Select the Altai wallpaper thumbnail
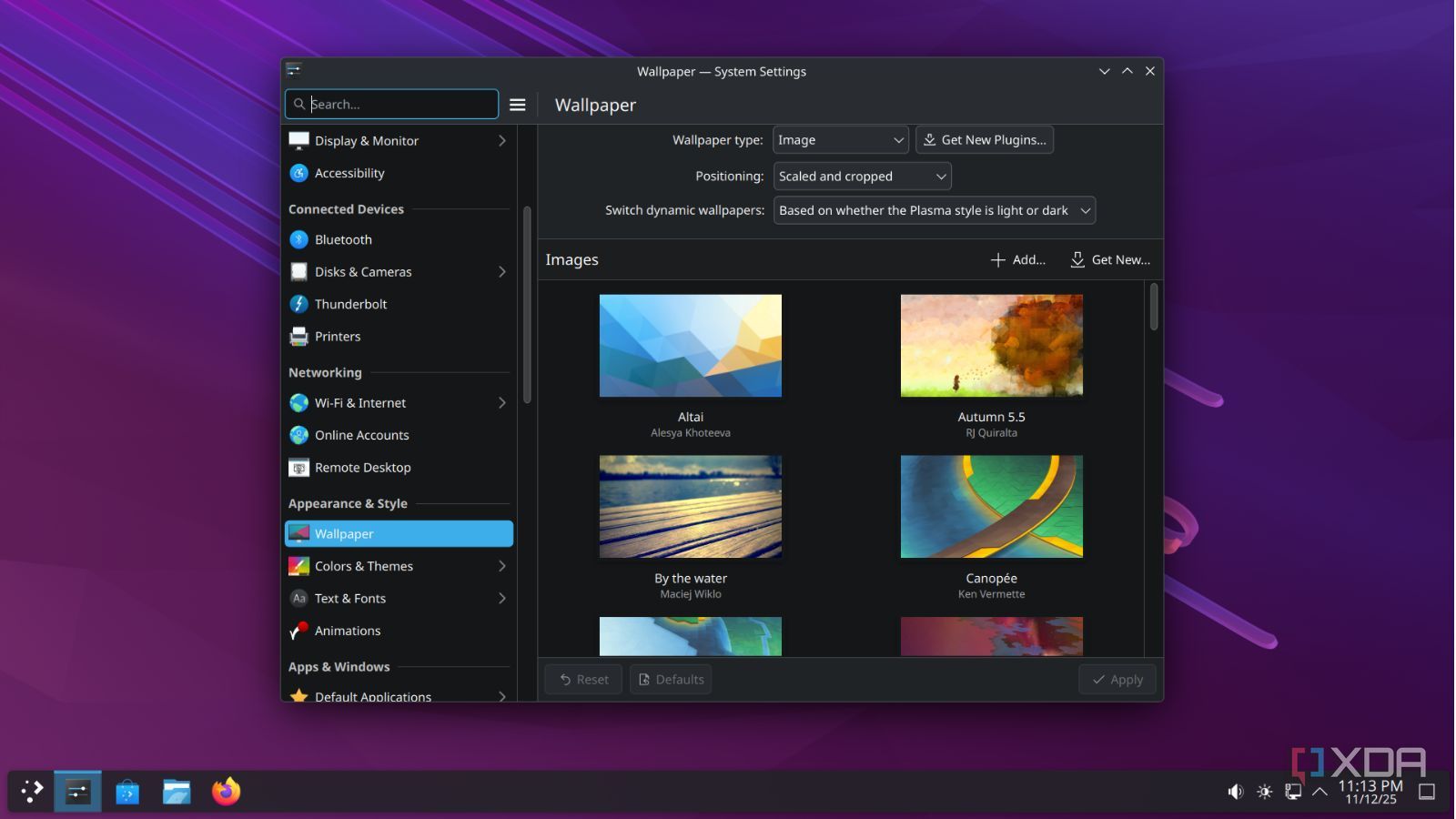Screen dimensions: 1456x819 (691, 346)
